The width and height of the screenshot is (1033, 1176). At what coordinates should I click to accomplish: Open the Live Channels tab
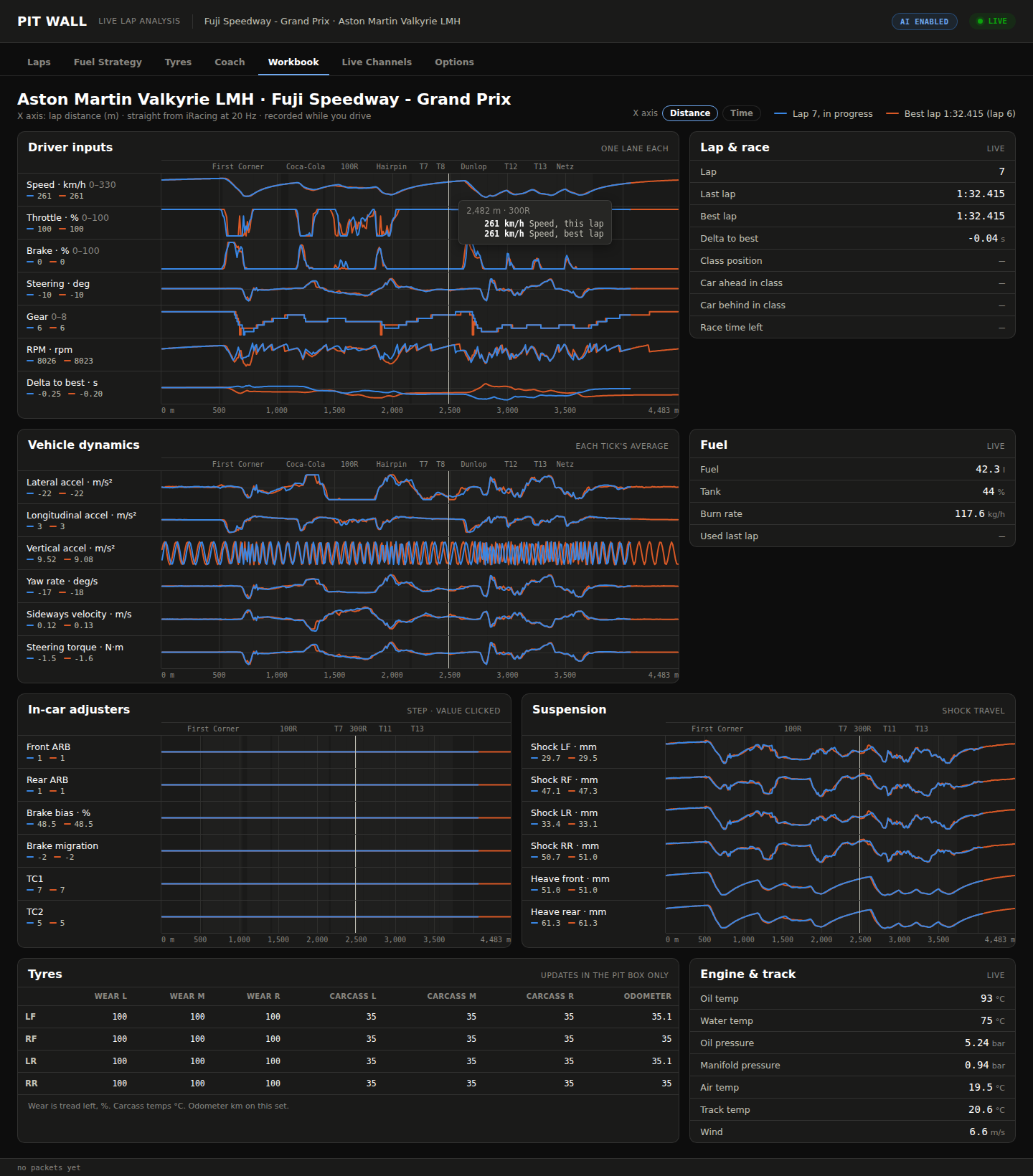[x=377, y=62]
